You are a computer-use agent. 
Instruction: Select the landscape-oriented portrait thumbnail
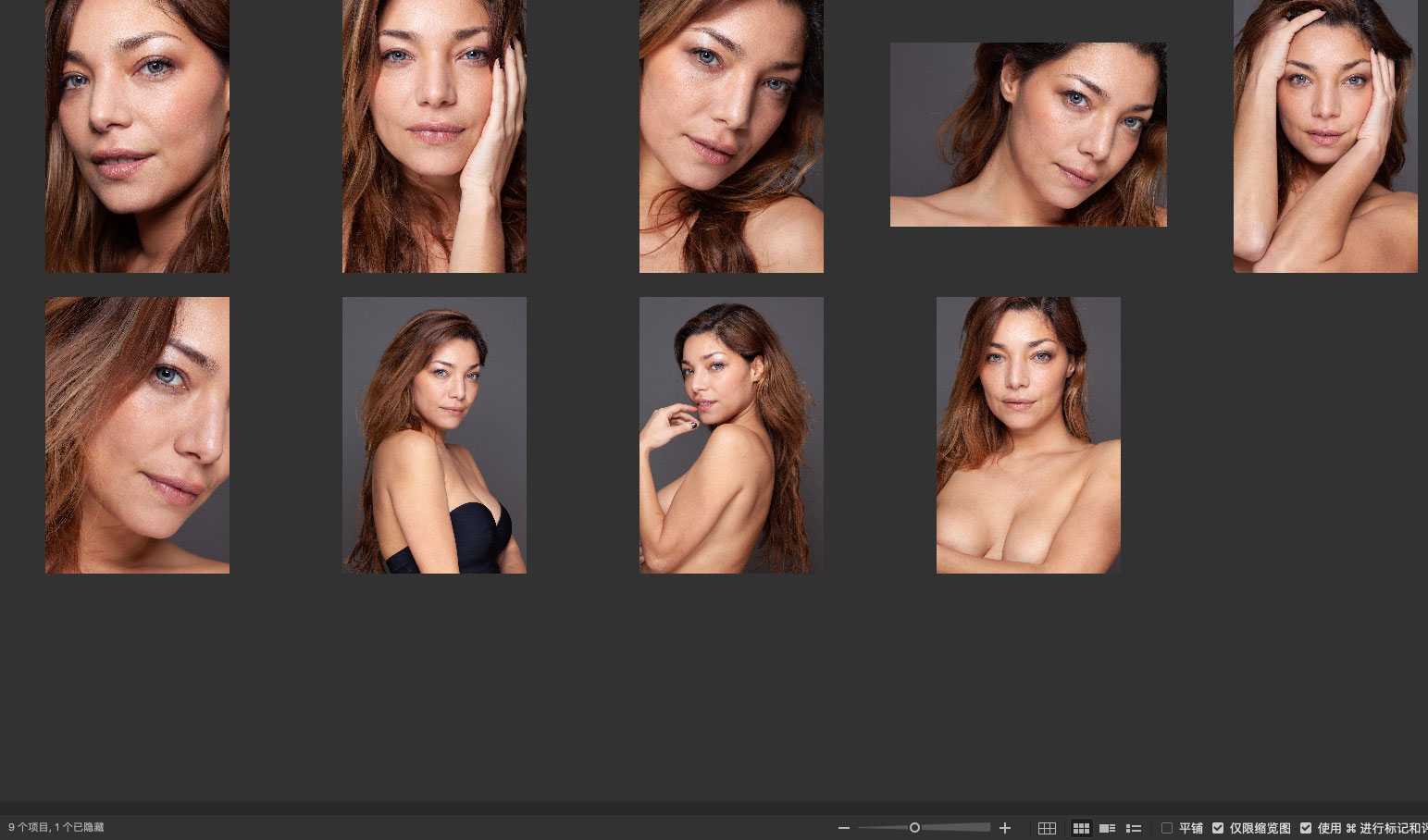point(1028,134)
